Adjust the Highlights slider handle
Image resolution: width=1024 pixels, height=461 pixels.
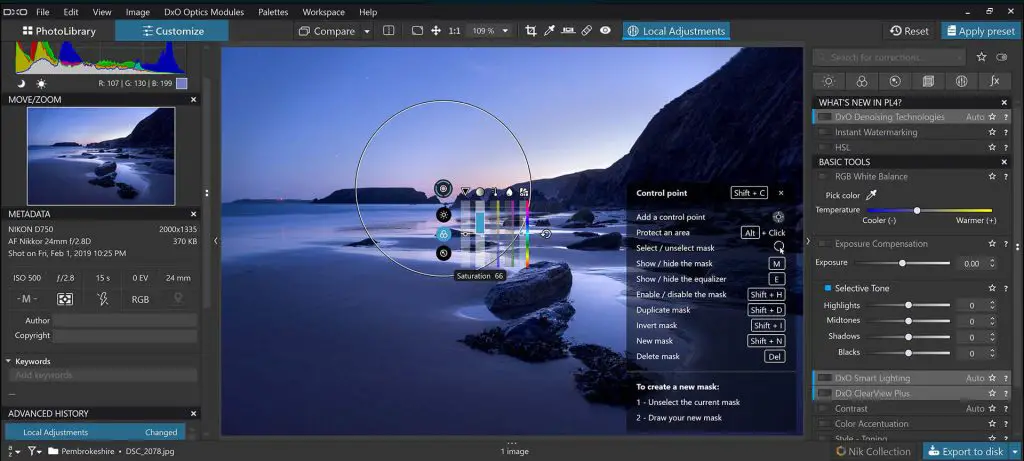point(908,305)
